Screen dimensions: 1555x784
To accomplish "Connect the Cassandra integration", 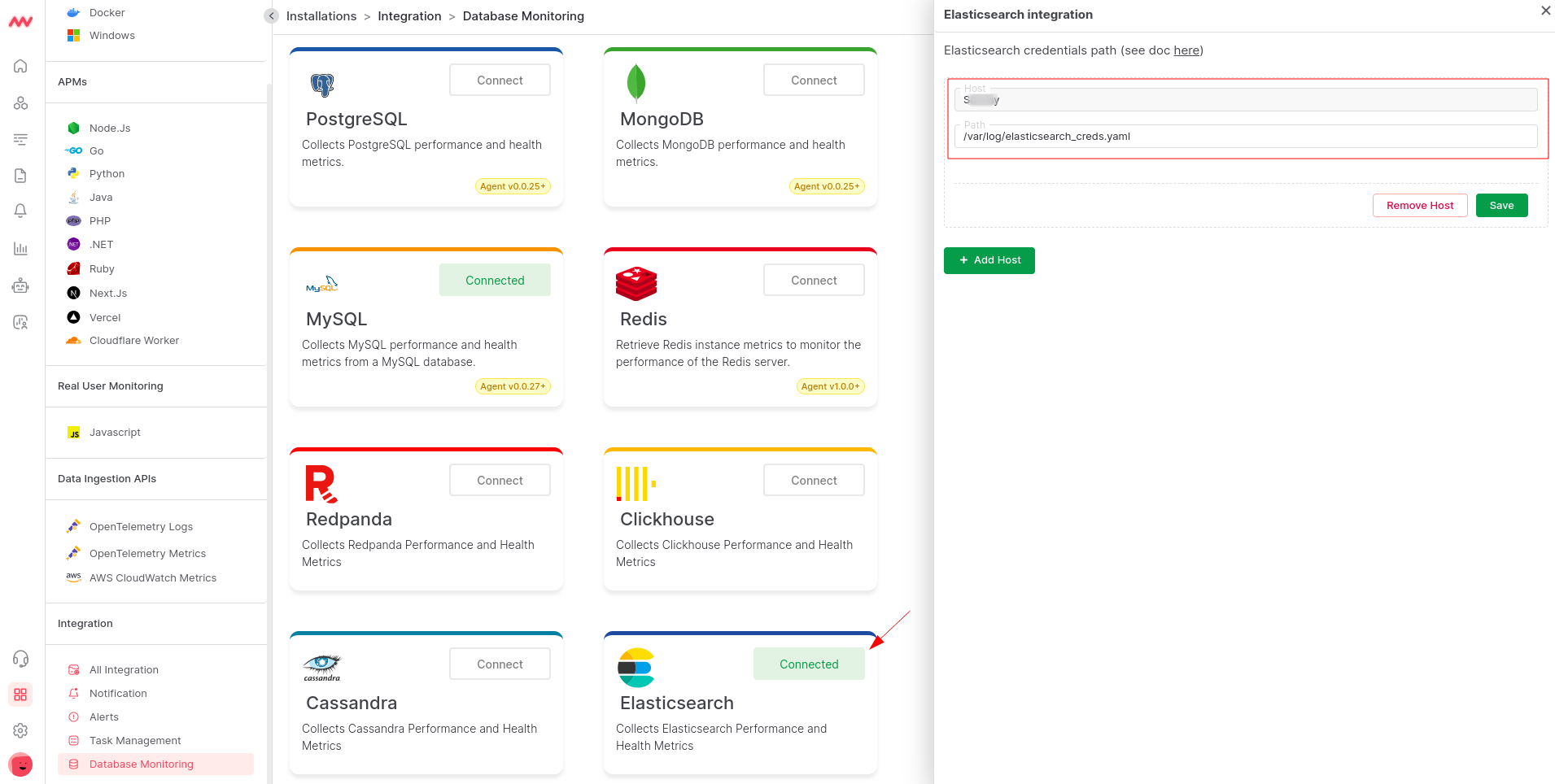I will pos(500,664).
